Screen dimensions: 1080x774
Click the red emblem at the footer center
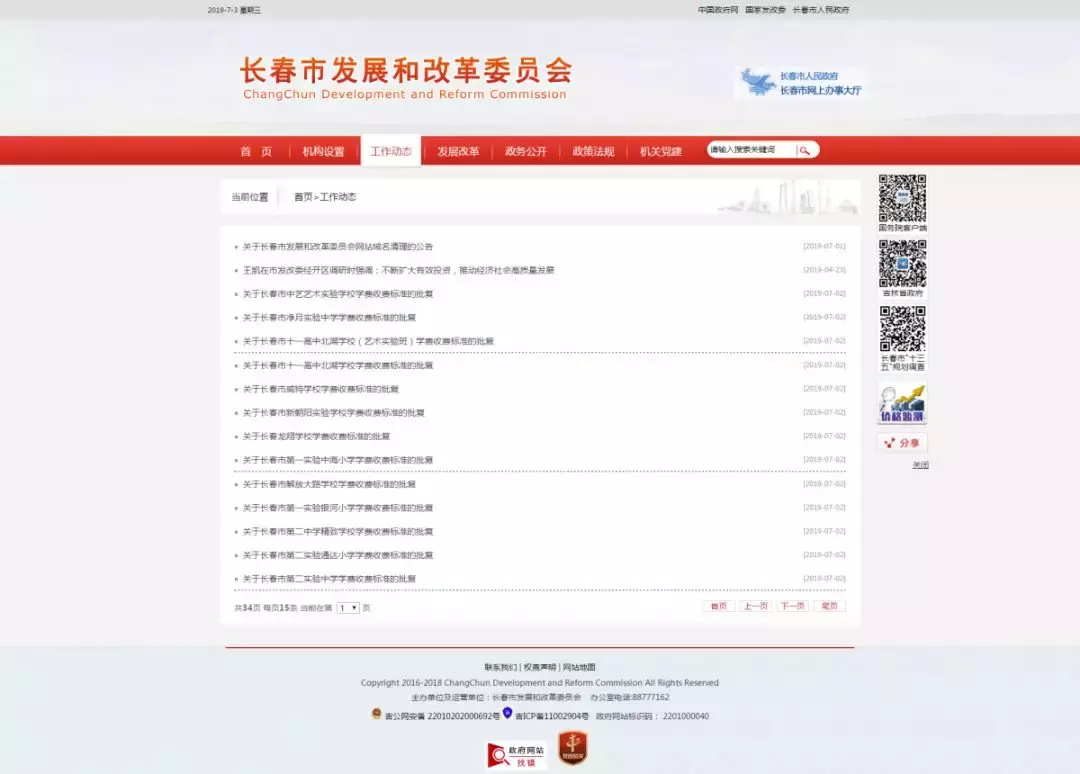click(572, 749)
